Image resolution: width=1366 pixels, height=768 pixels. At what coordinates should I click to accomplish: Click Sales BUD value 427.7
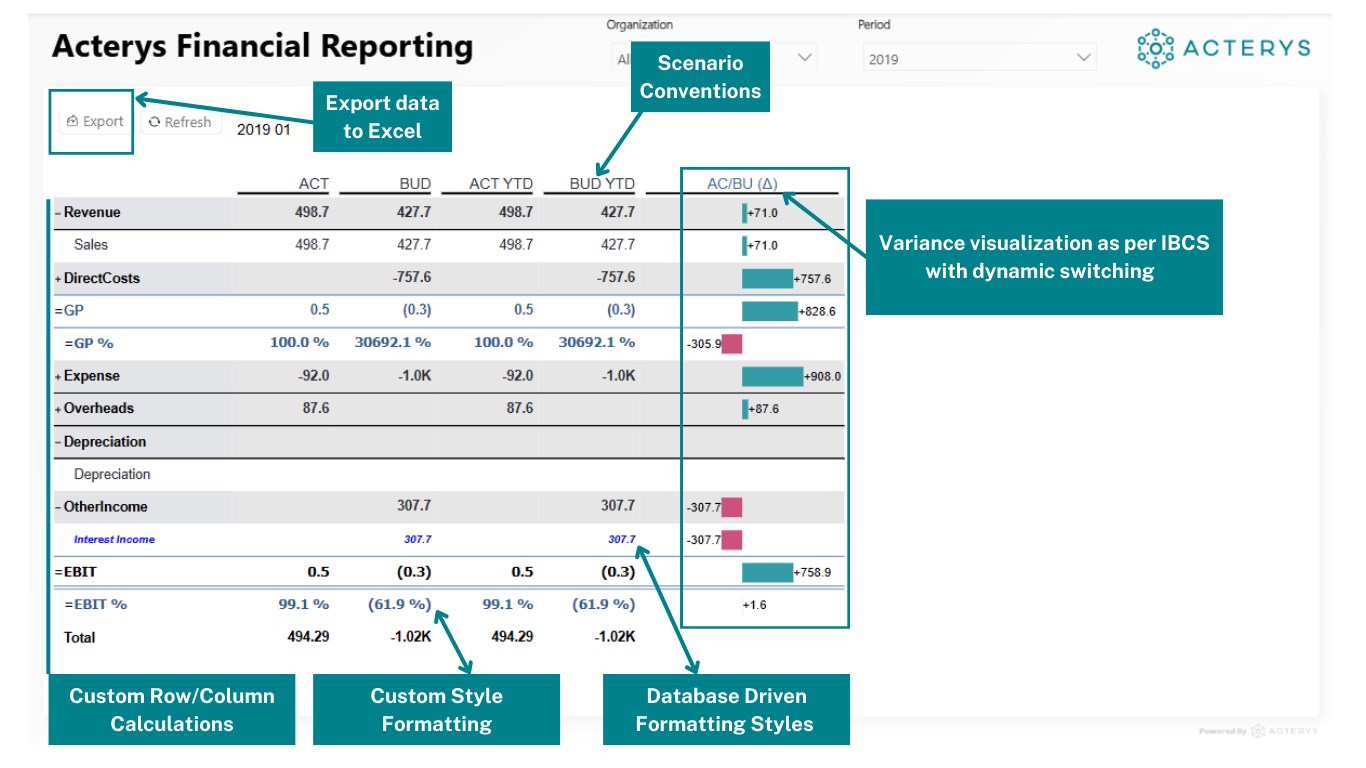pyautogui.click(x=413, y=245)
